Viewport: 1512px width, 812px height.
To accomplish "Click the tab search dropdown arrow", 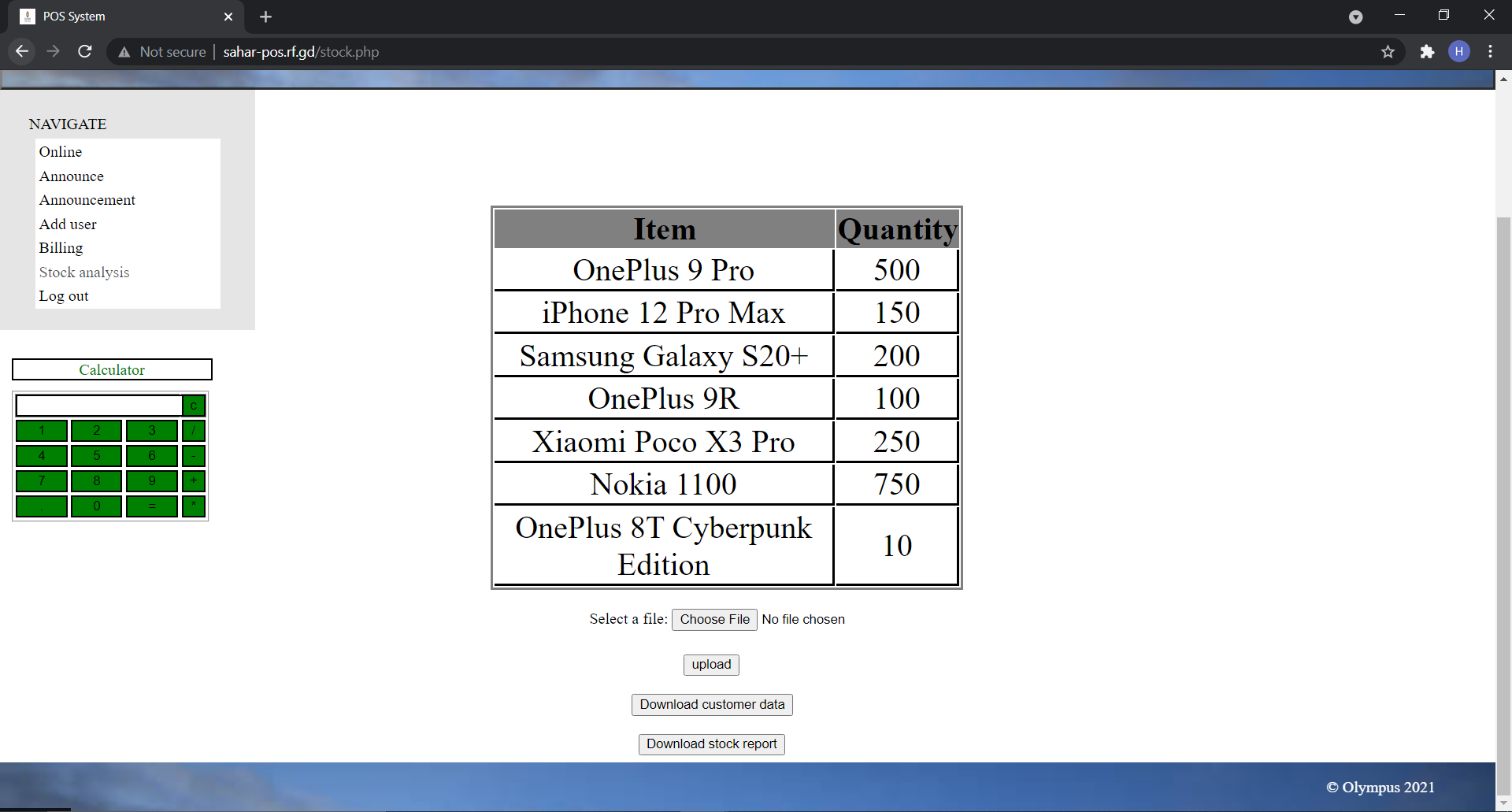I will click(x=1355, y=17).
